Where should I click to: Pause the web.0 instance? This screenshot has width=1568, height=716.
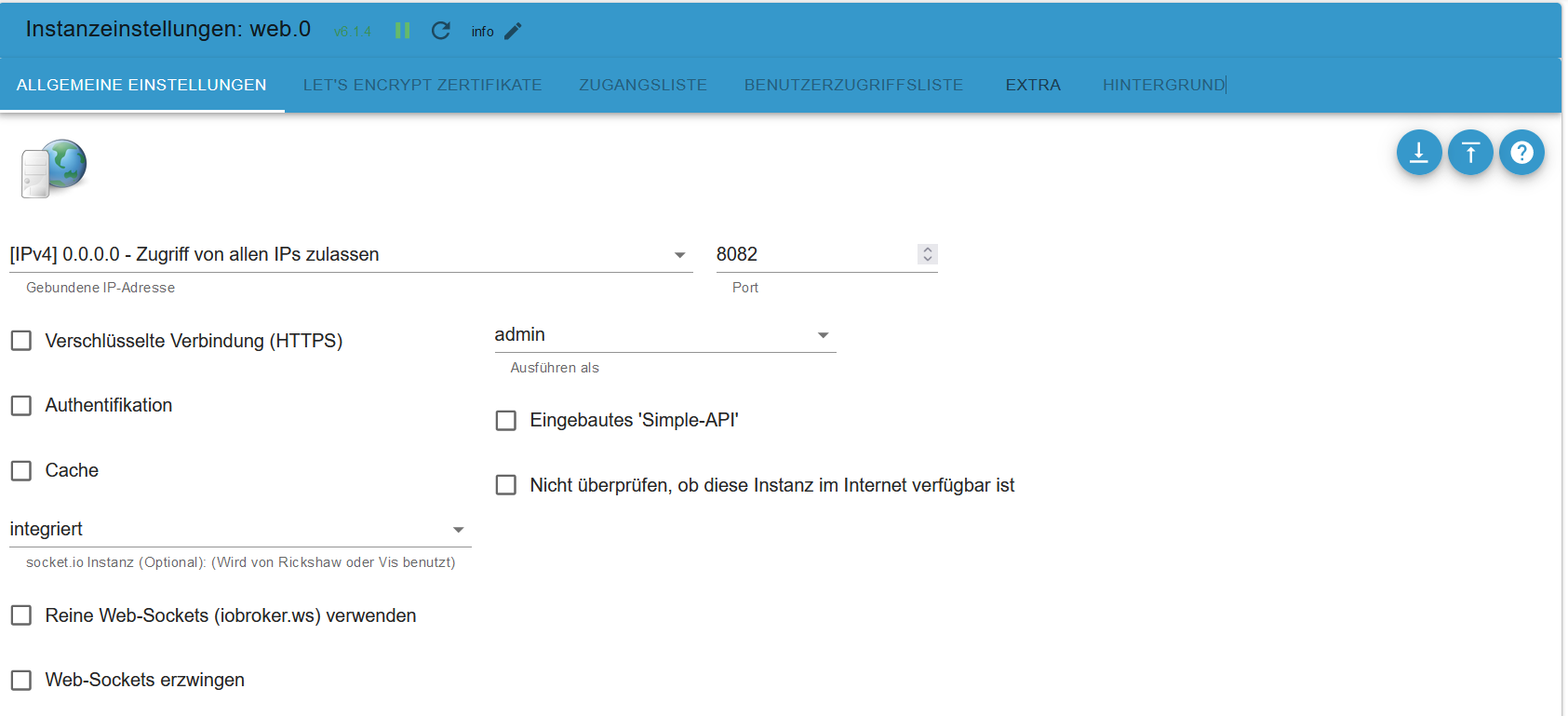pos(402,31)
